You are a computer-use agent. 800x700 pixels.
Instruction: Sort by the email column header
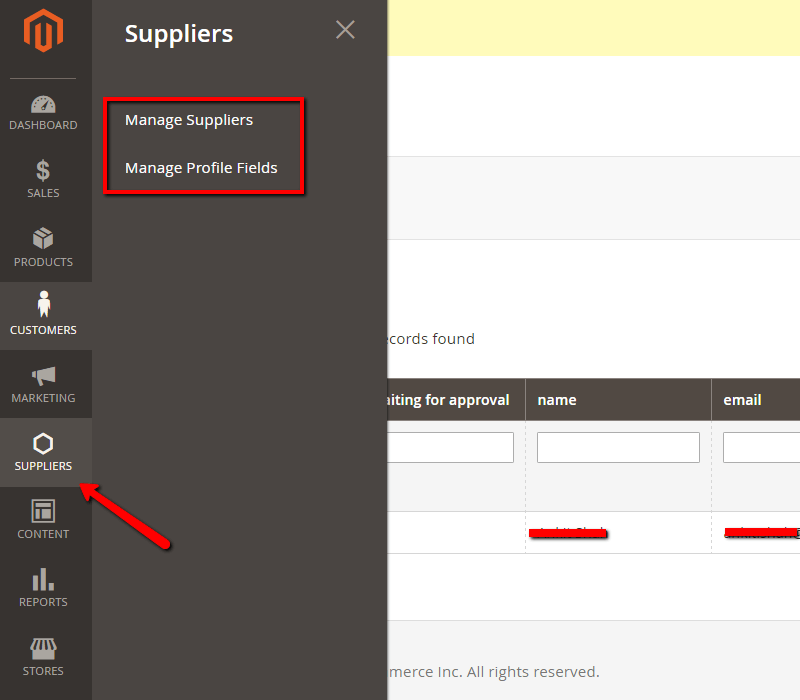click(x=742, y=400)
